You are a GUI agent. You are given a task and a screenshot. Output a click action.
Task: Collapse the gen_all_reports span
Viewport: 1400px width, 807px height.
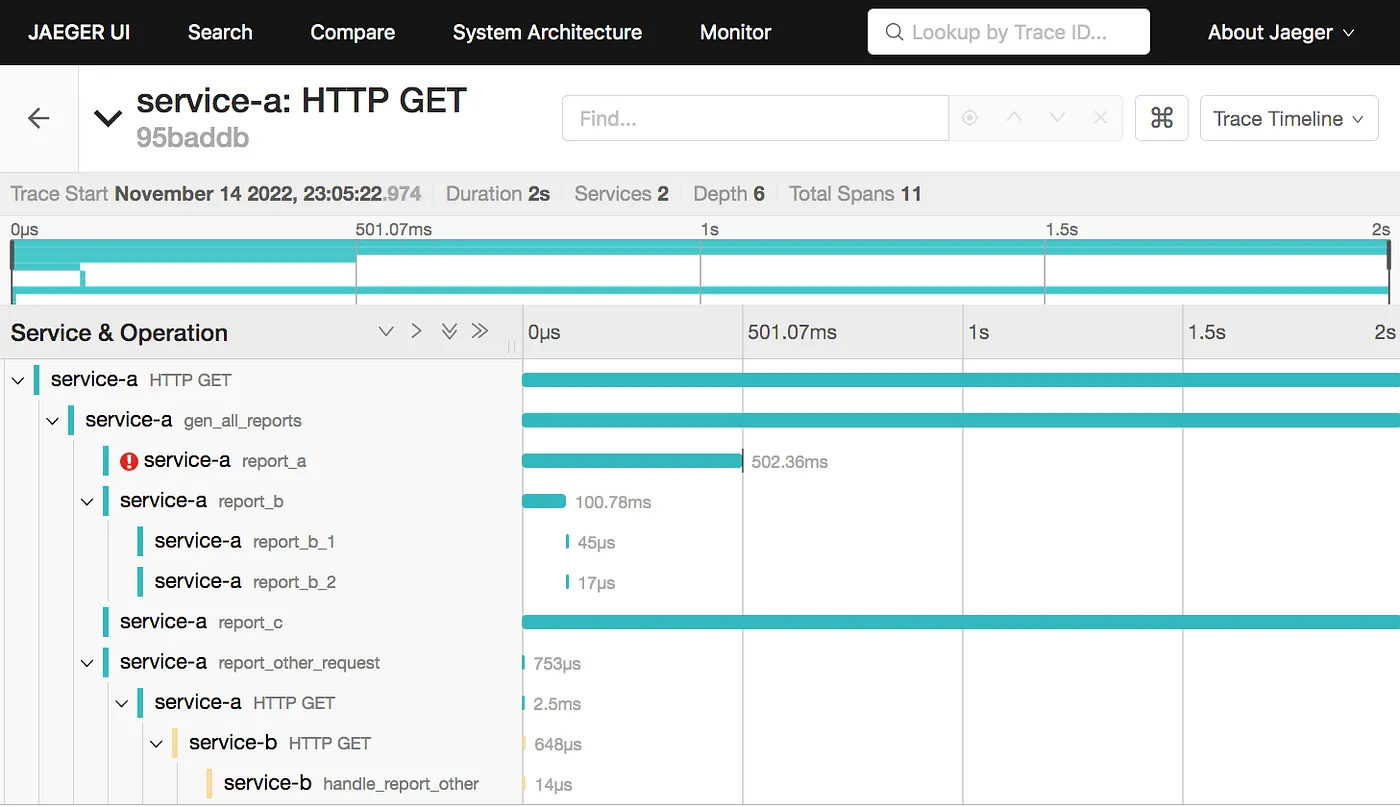(53, 421)
